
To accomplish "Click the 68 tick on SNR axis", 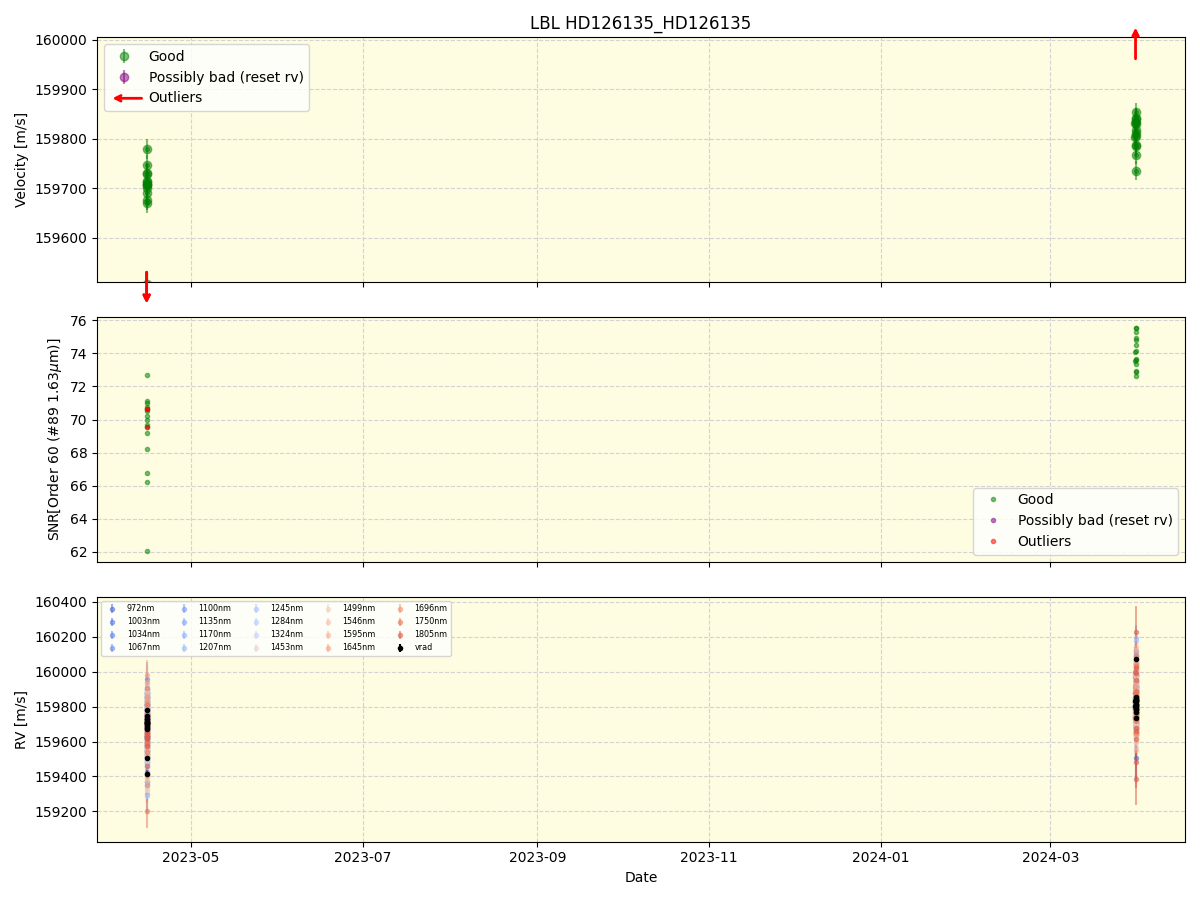I will point(78,453).
